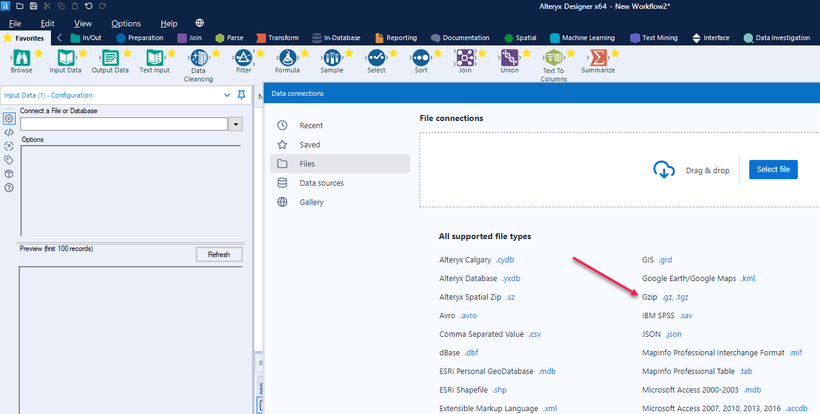Open Gallery data connections
Viewport: 820px width, 414px height.
point(340,202)
